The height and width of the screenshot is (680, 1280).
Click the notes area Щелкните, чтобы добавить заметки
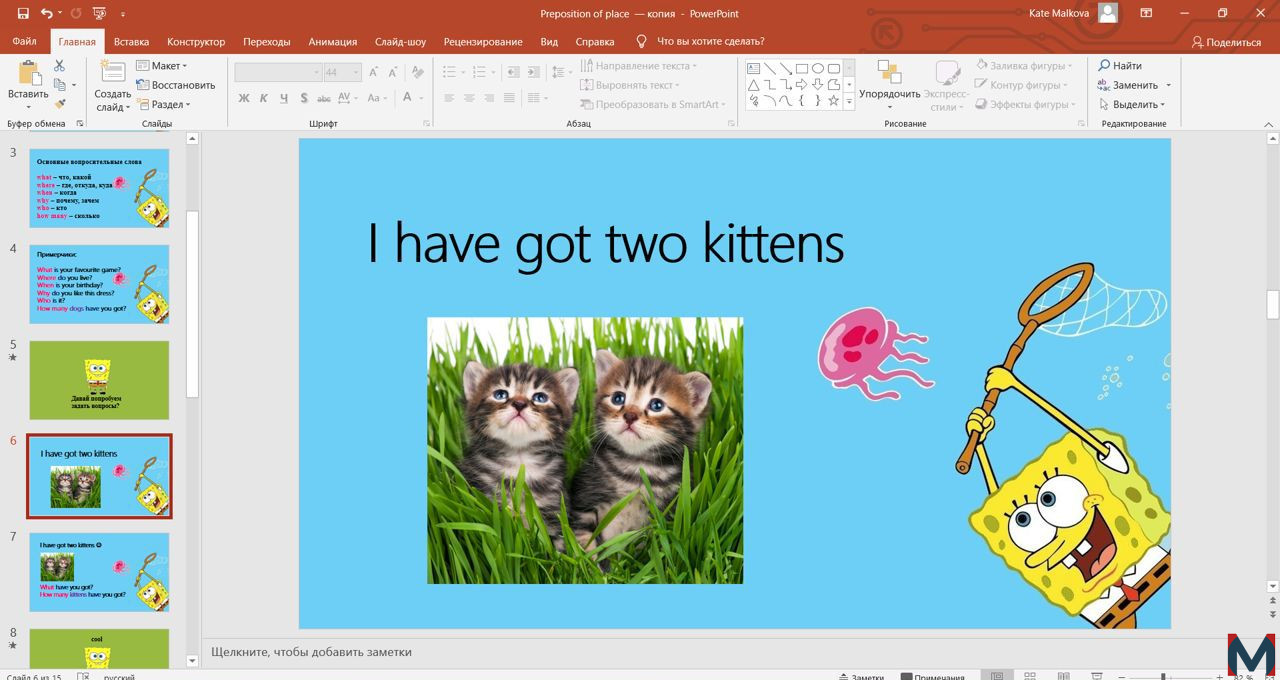[311, 652]
